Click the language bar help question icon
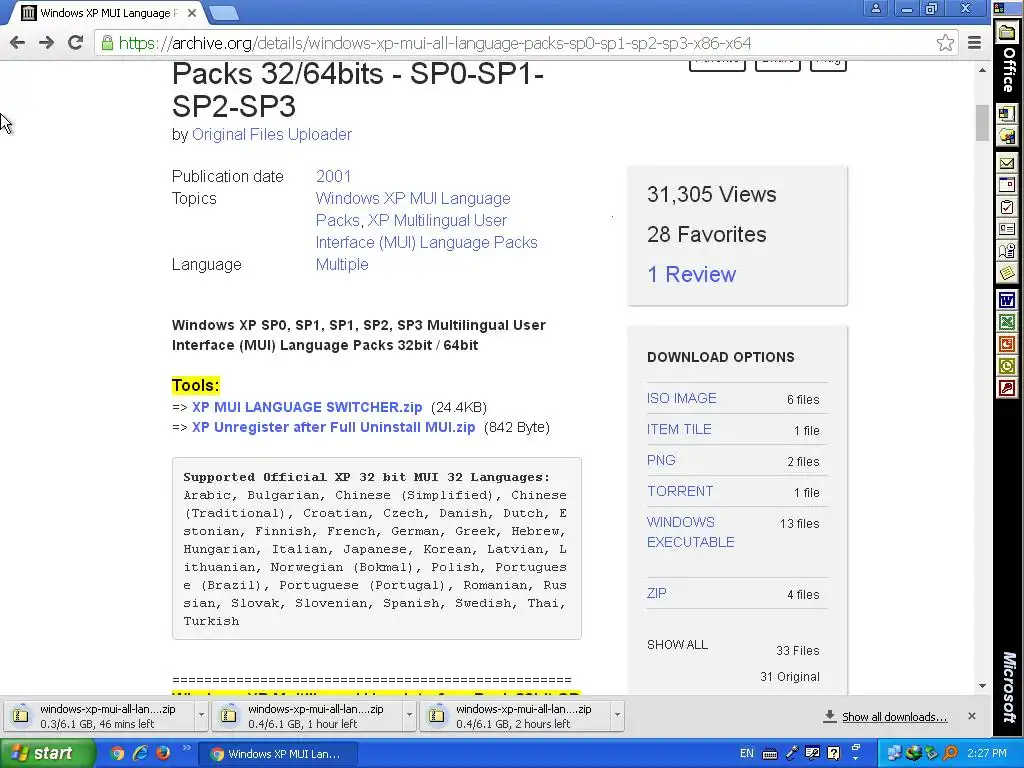The width and height of the screenshot is (1024, 768). point(833,753)
